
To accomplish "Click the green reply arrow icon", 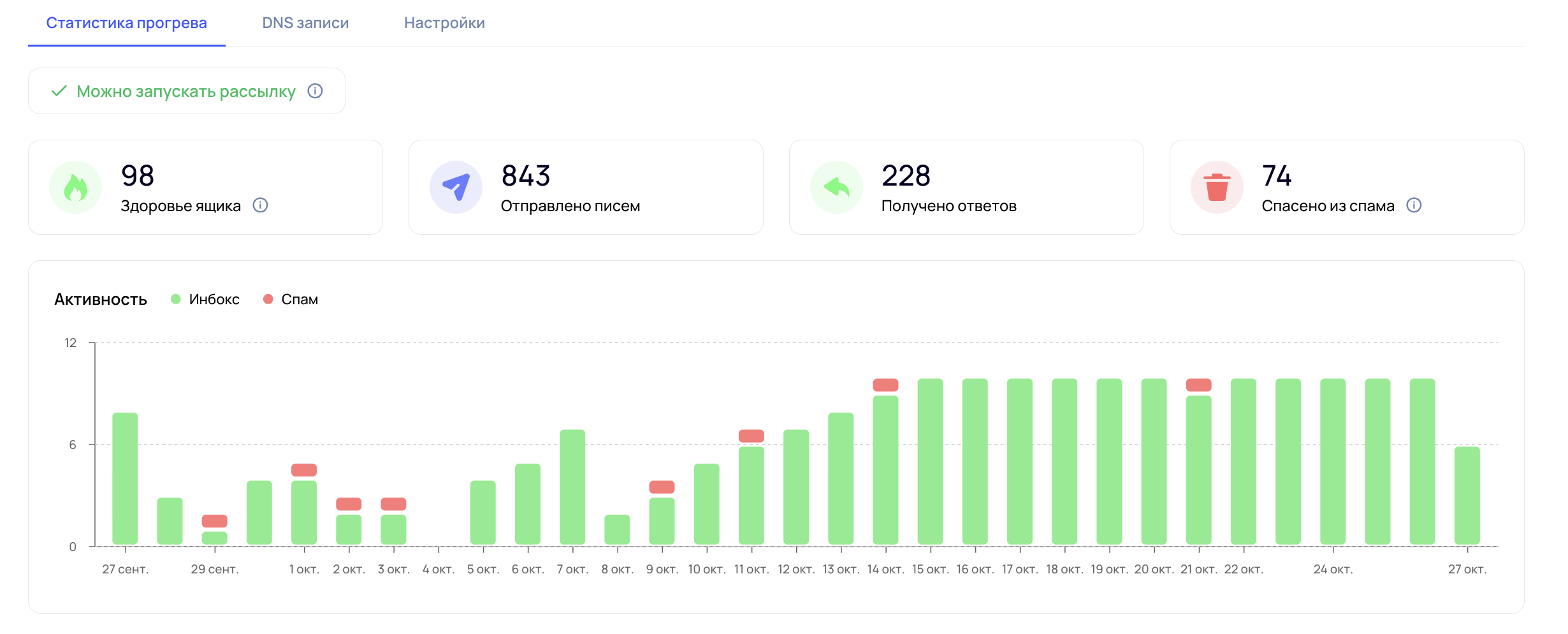I will click(x=836, y=188).
